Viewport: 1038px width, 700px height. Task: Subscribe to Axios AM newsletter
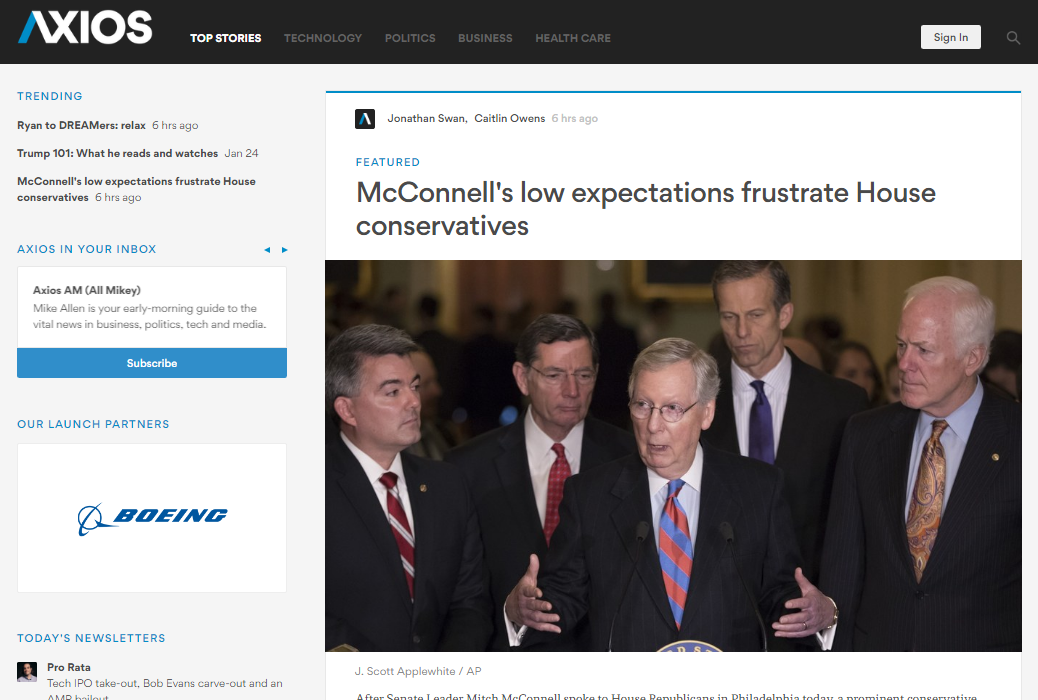point(152,363)
